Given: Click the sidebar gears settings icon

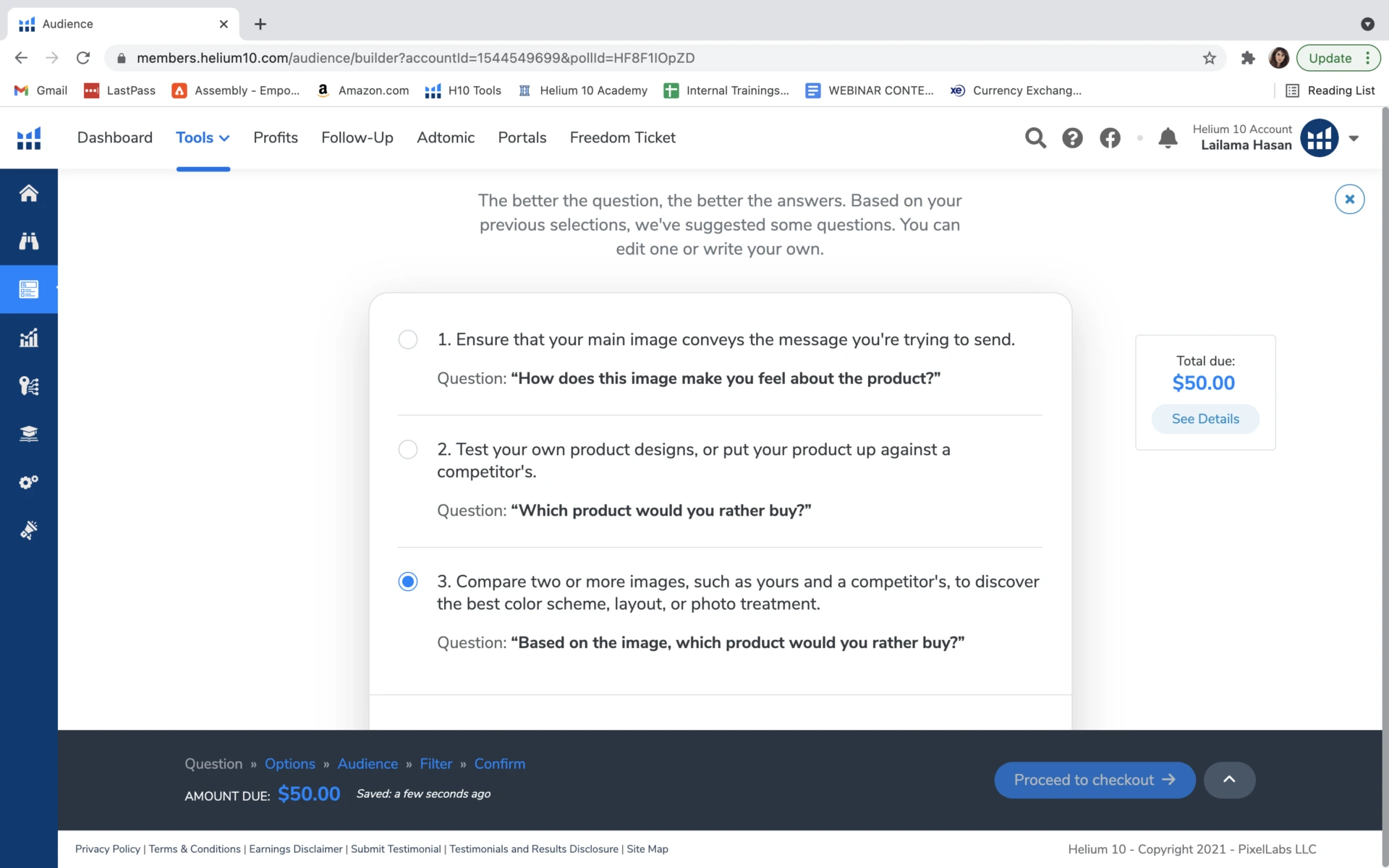Looking at the screenshot, I should pyautogui.click(x=29, y=482).
